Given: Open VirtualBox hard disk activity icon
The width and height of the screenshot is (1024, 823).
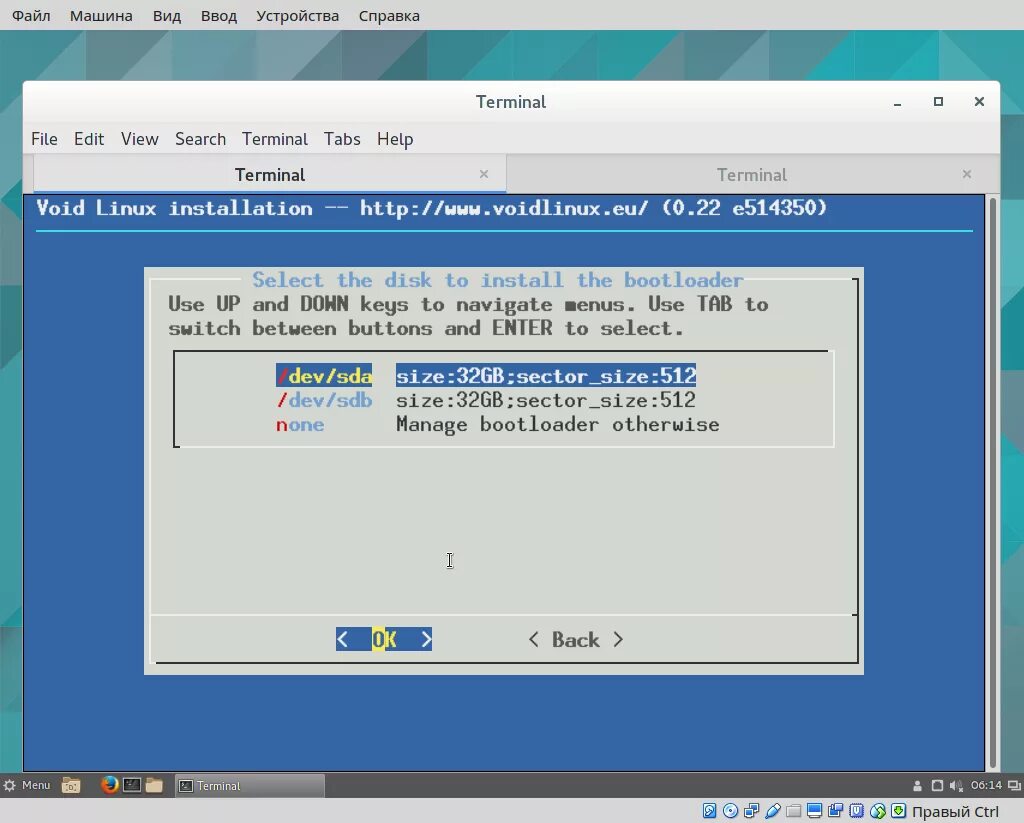Looking at the screenshot, I should pos(709,811).
